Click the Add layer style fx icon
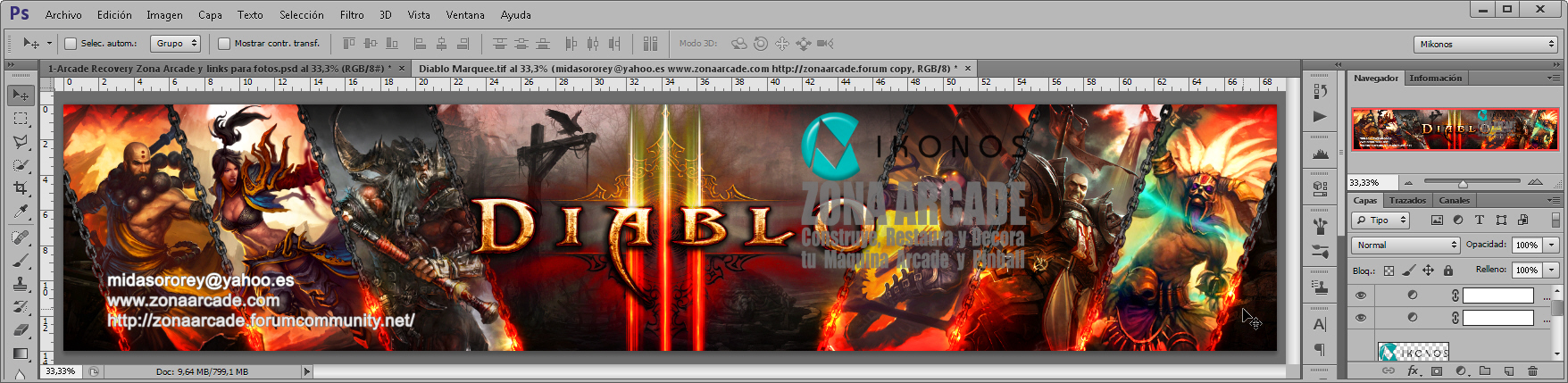 (1414, 371)
